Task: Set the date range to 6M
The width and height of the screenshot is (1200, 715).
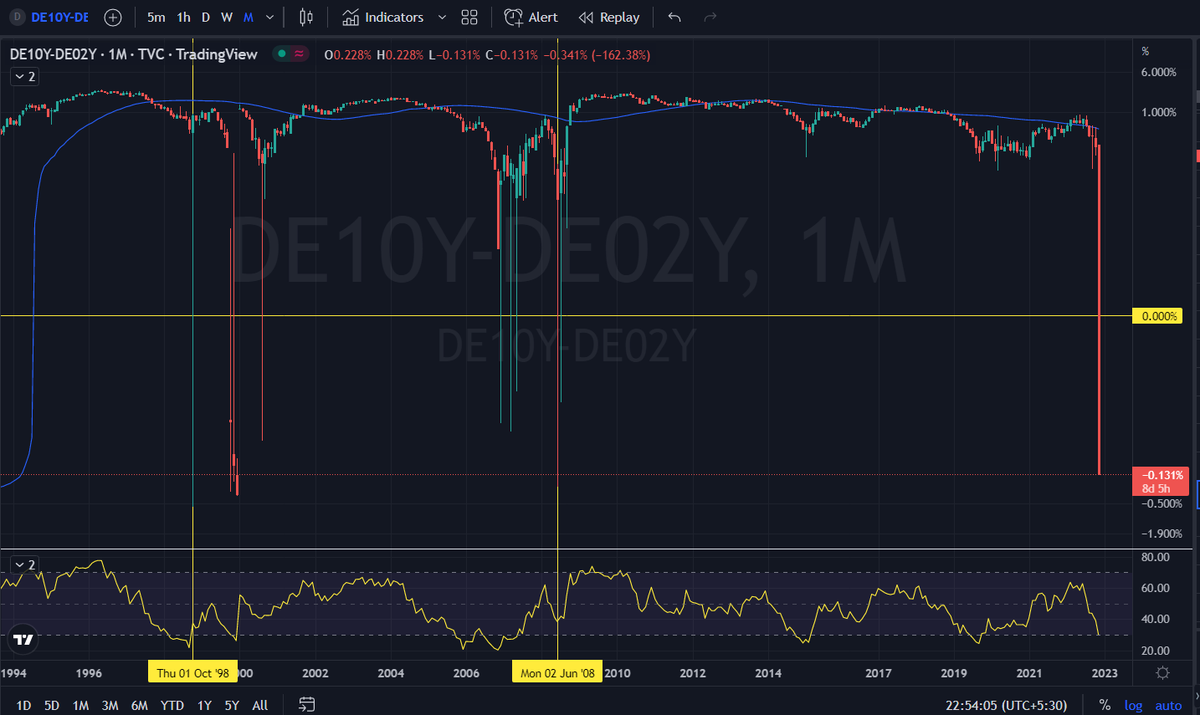Action: tap(140, 705)
